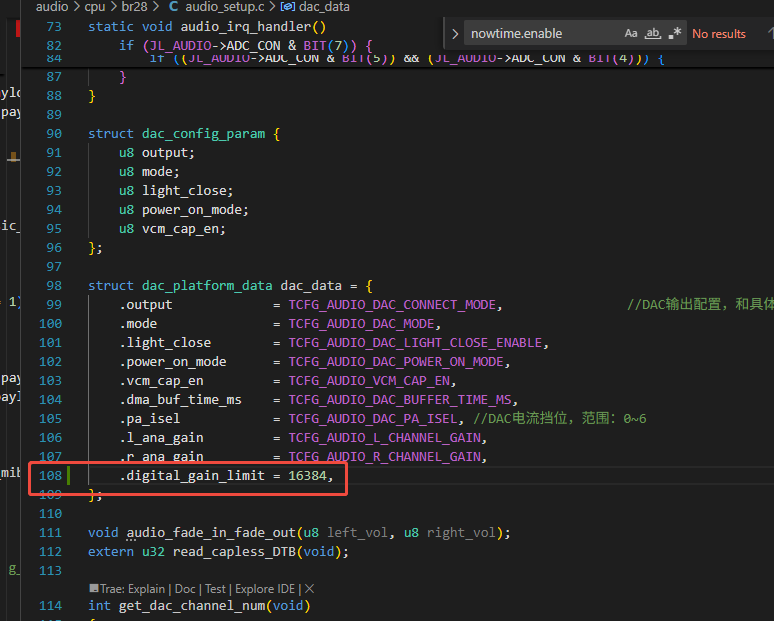Open the audio breadcrumb folder
The height and width of the screenshot is (621, 774).
[x=52, y=7]
